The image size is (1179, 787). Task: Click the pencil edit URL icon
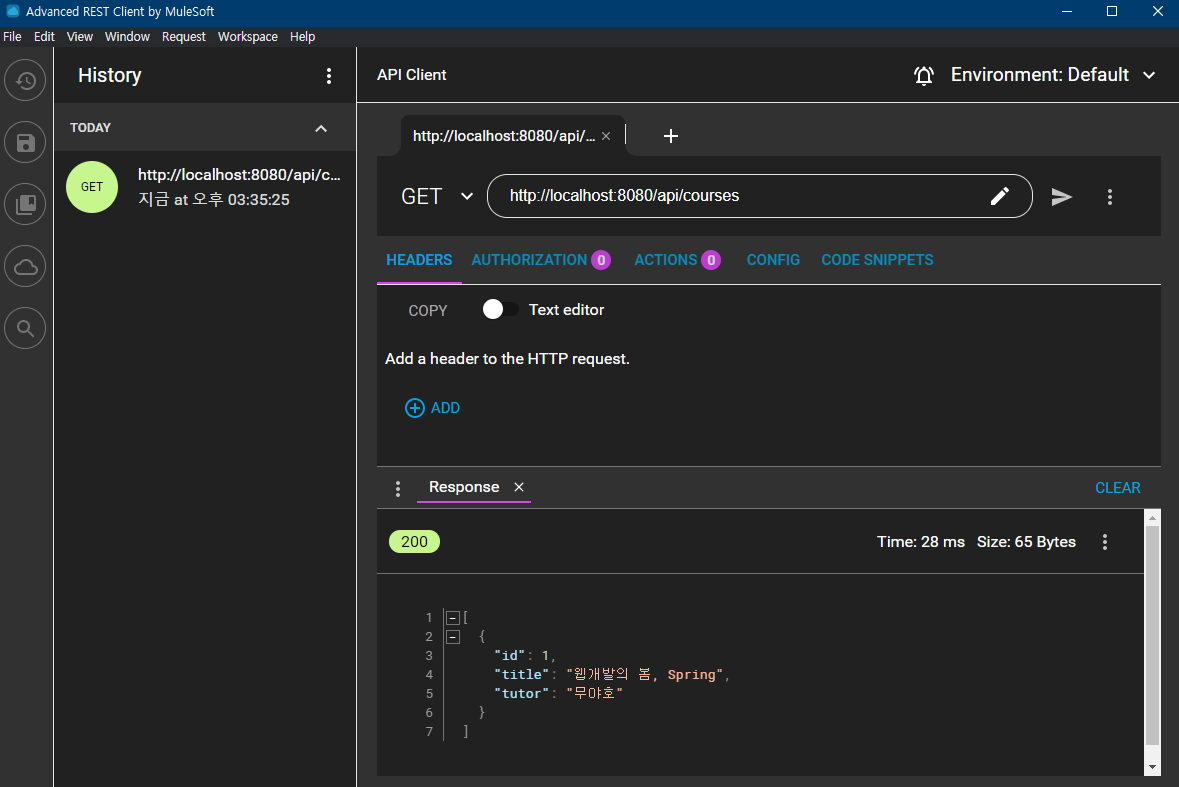pyautogui.click(x=999, y=196)
